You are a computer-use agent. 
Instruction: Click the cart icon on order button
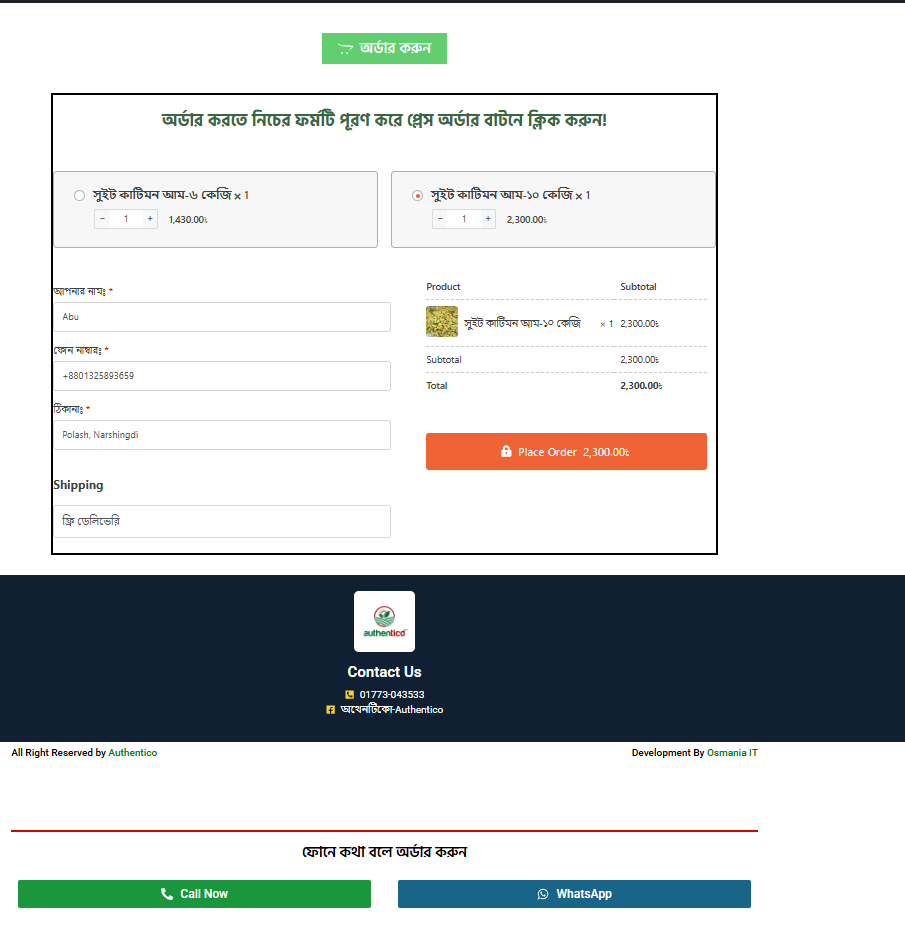(345, 49)
